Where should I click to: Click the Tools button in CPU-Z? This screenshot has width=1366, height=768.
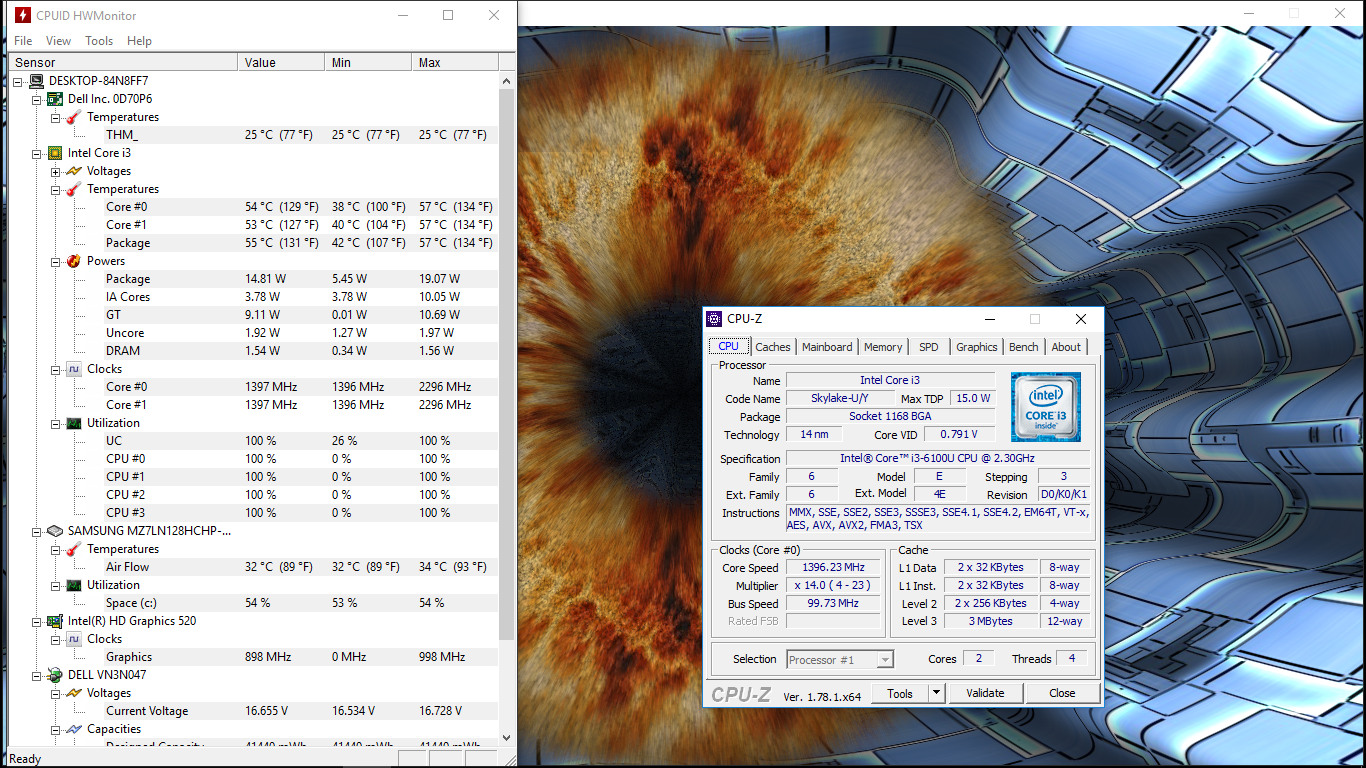(x=900, y=693)
